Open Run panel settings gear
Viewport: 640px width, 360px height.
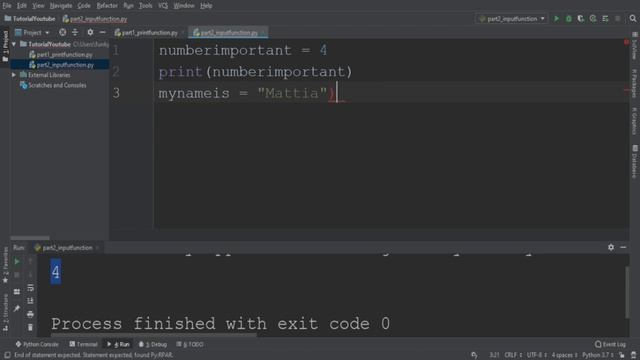(x=611, y=247)
